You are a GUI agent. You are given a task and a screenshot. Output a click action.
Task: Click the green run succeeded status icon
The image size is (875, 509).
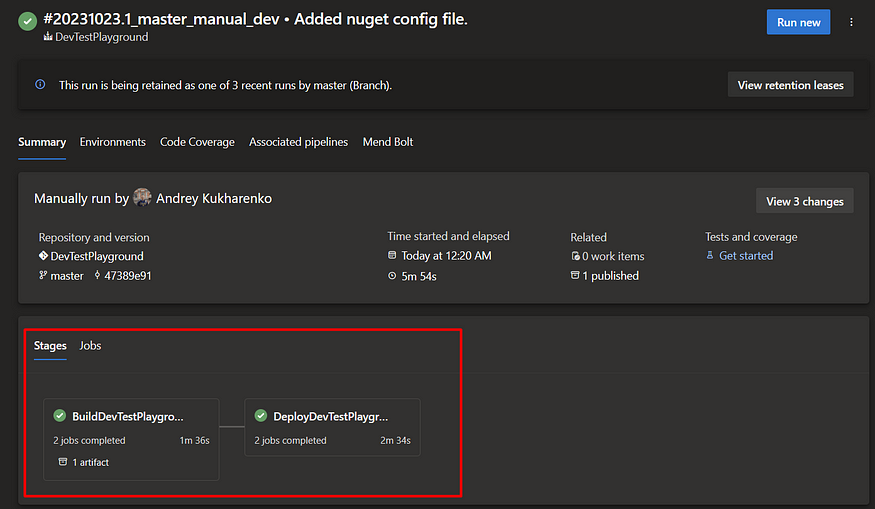tap(27, 22)
